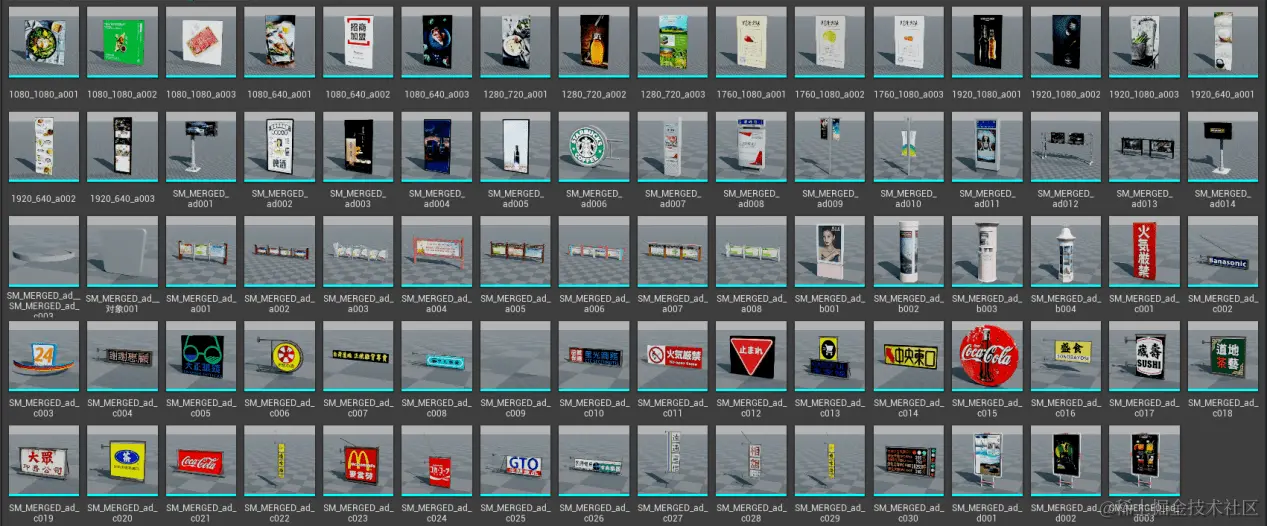Select the round Coca-Cola sign SM_MERGED_ad_c015
Viewport: 1267px width, 526px height.
click(x=987, y=356)
